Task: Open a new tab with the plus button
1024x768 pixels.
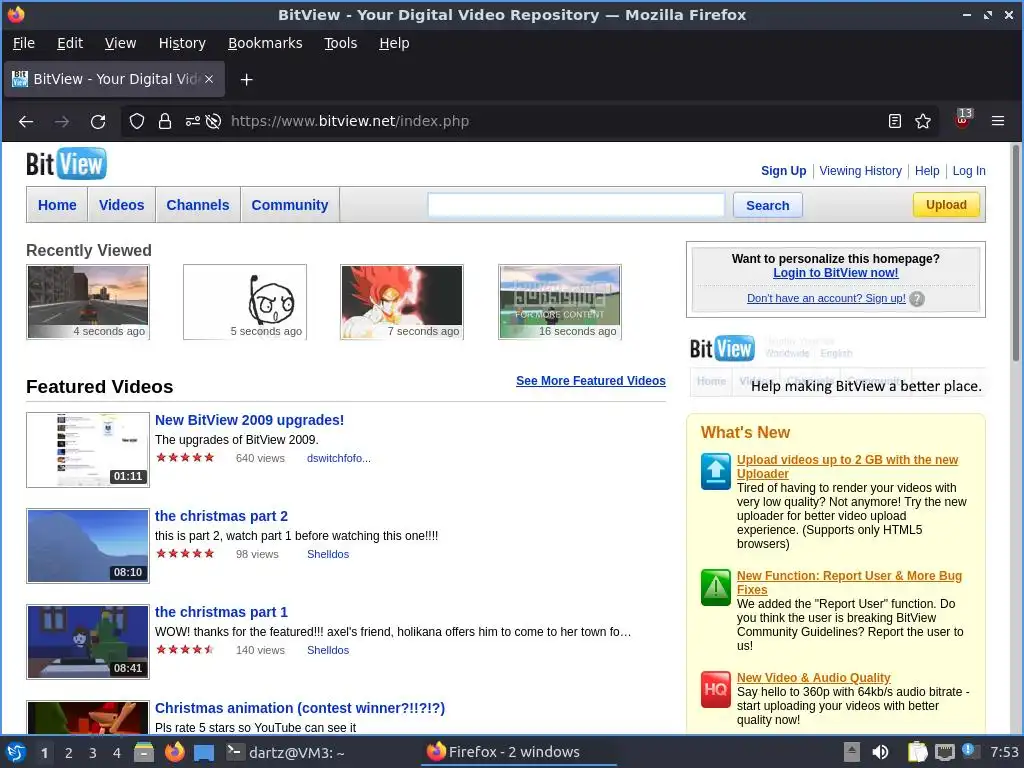Action: (246, 80)
